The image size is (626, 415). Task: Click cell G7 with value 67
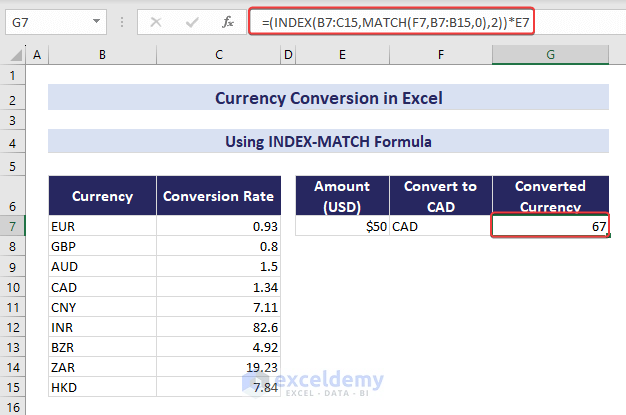550,227
